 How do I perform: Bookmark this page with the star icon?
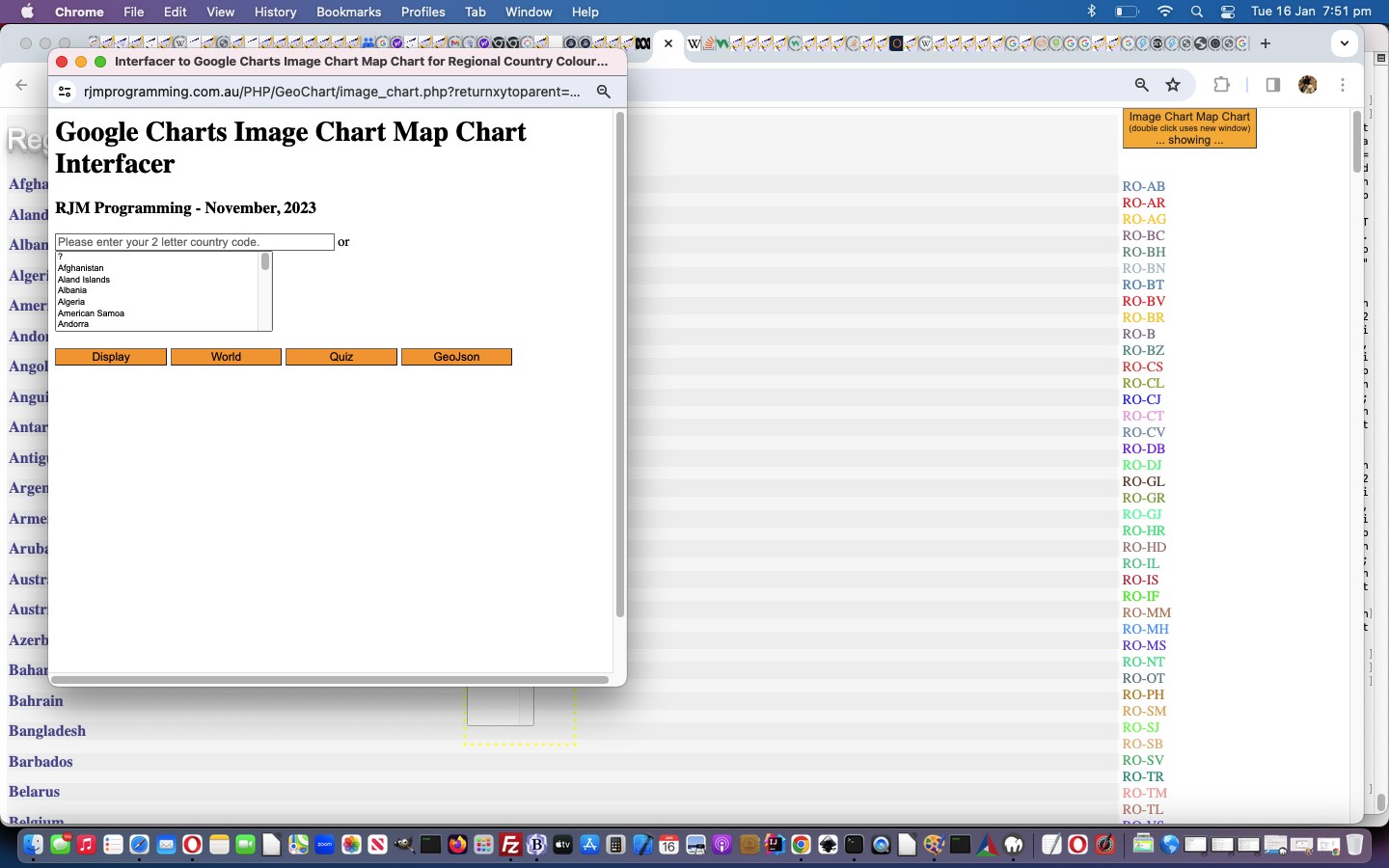(1173, 85)
